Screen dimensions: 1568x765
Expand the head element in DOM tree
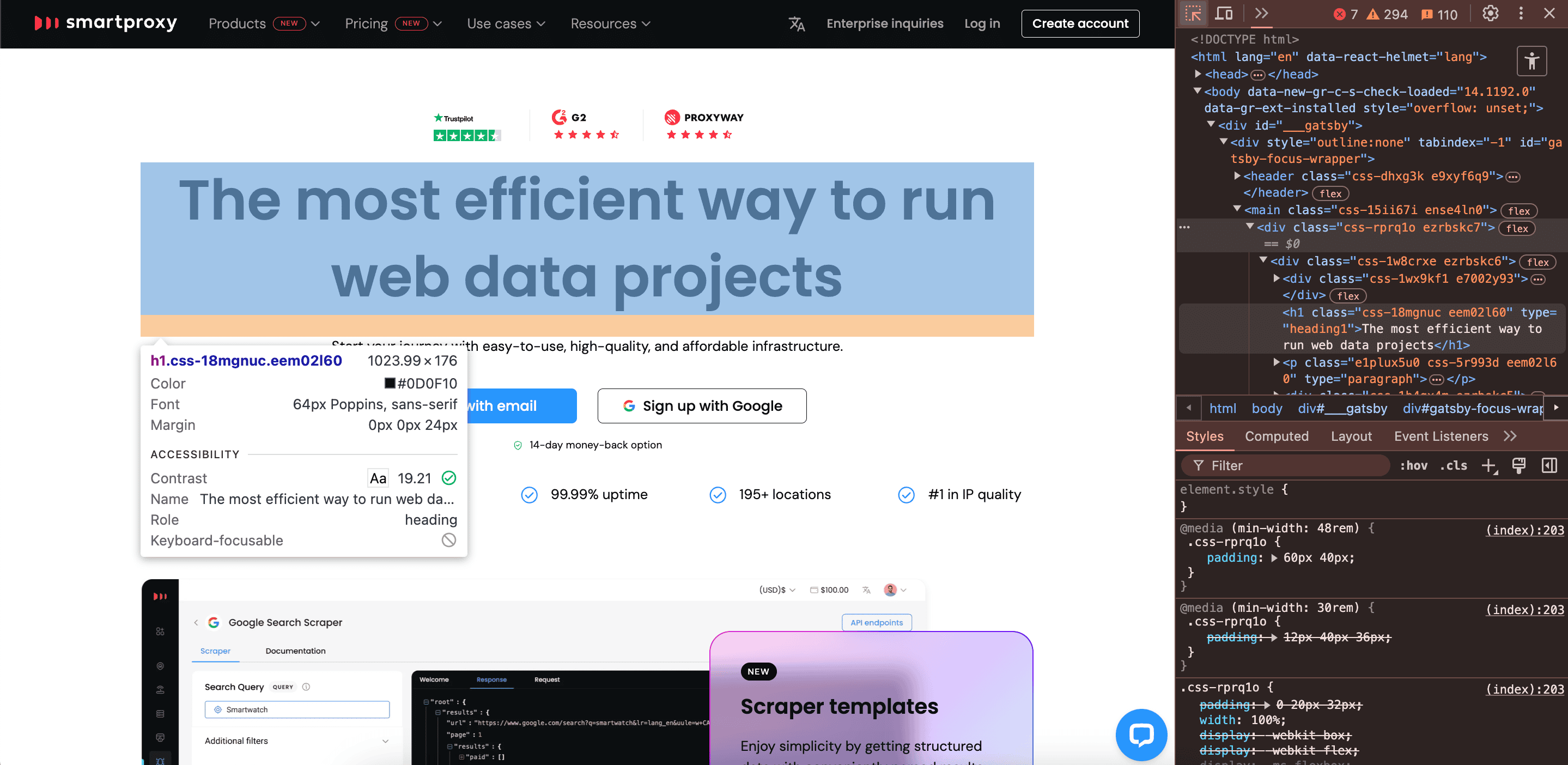point(1198,74)
